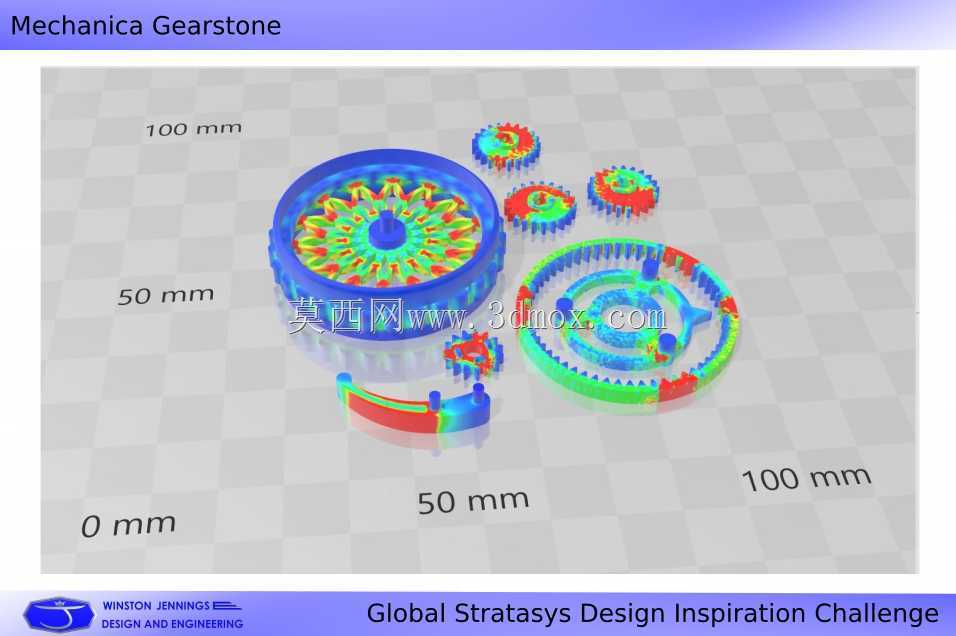Screen dimensions: 956x636
Task: Click the 'Winston Jennings Design and Engineering' text
Action: (x=172, y=615)
